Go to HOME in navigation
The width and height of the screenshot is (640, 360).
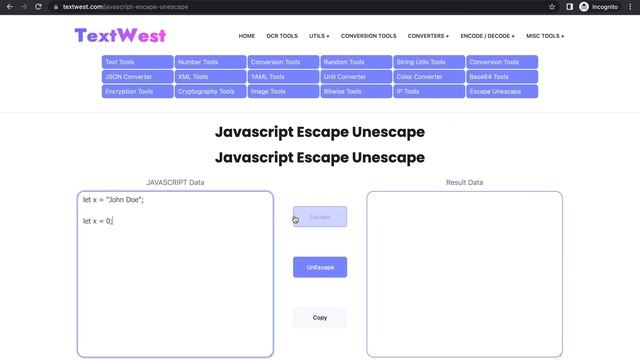(247, 36)
